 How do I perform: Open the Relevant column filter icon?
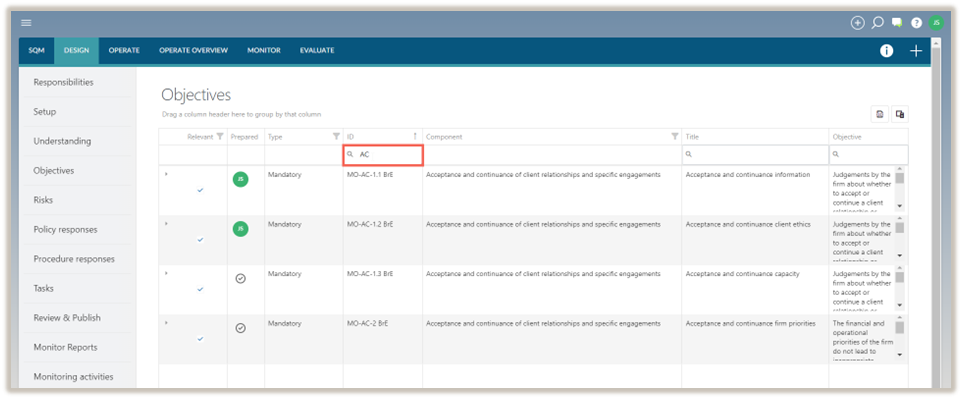click(220, 137)
